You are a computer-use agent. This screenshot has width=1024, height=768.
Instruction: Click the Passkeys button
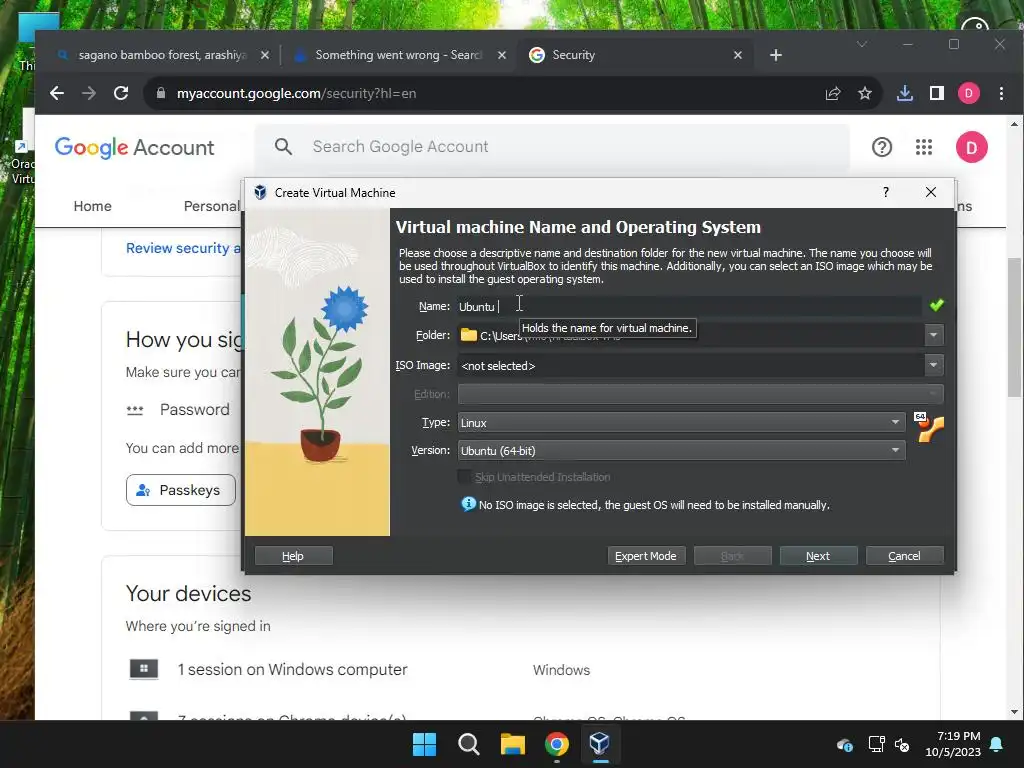pos(181,490)
